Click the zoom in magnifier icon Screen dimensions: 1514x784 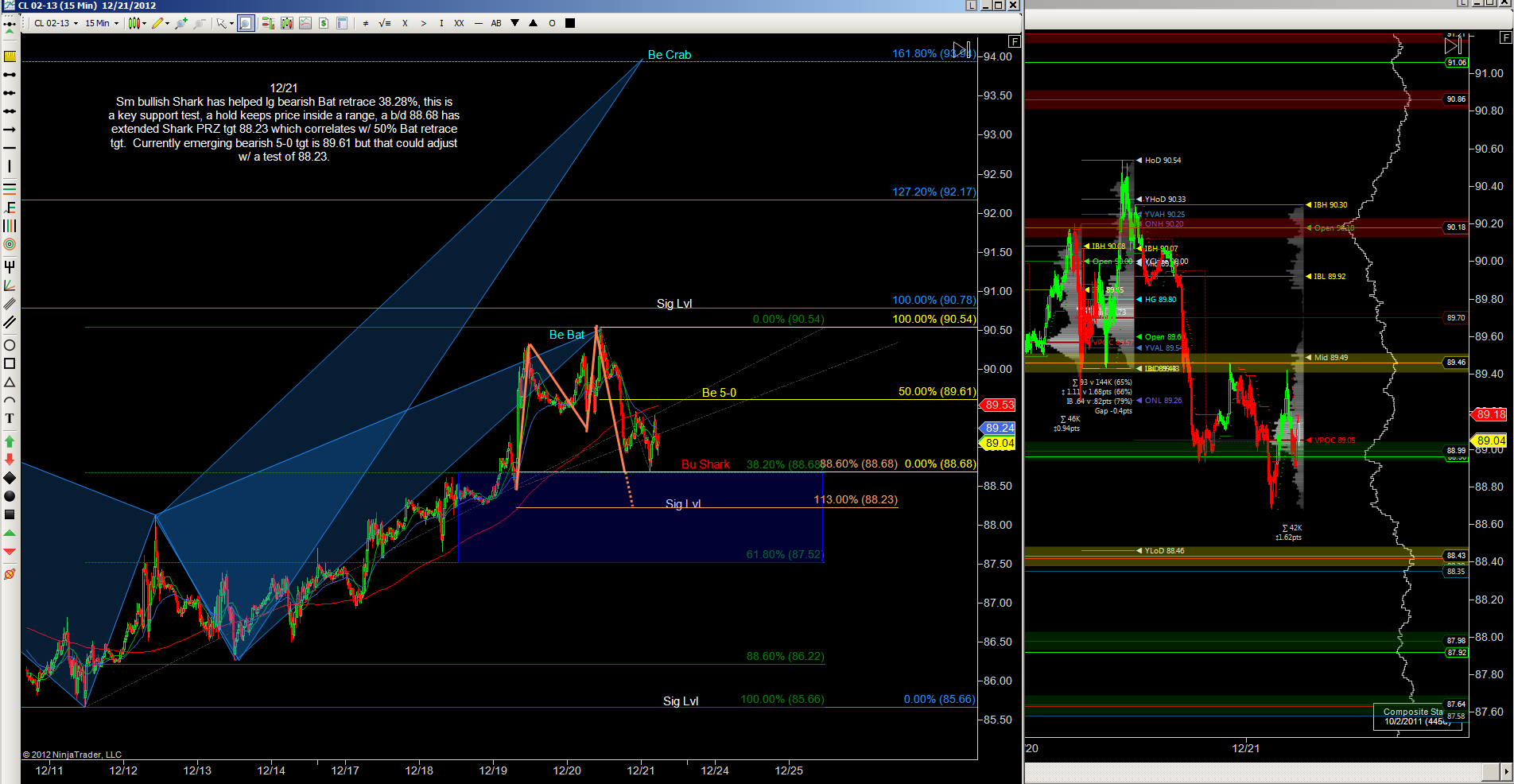click(x=181, y=23)
